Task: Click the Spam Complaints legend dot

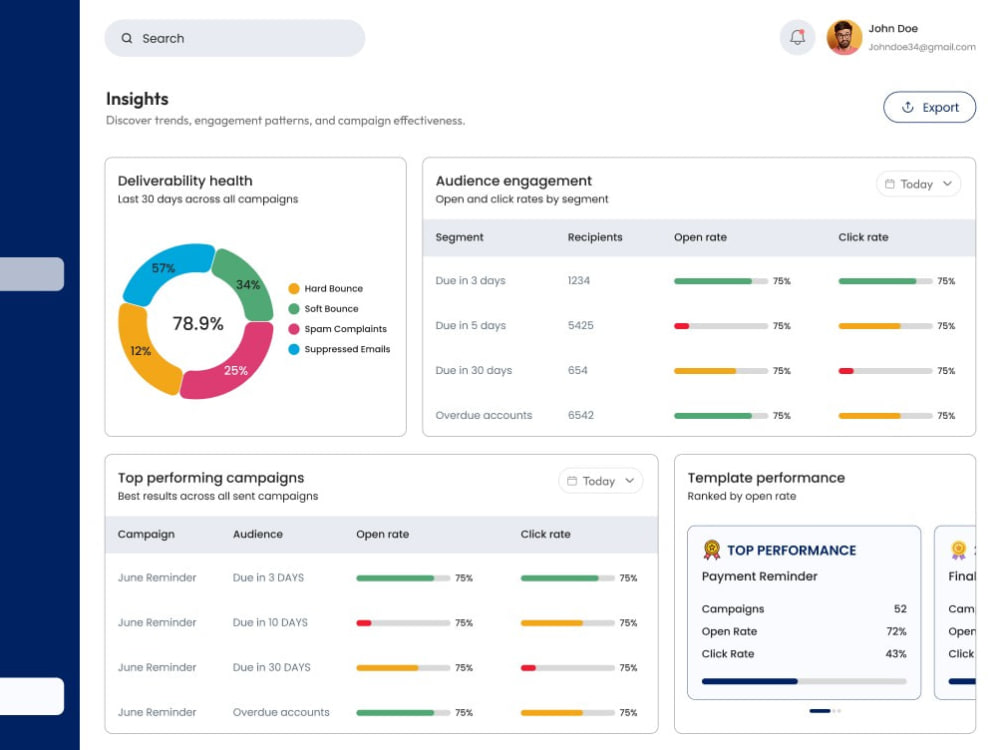Action: pos(294,329)
